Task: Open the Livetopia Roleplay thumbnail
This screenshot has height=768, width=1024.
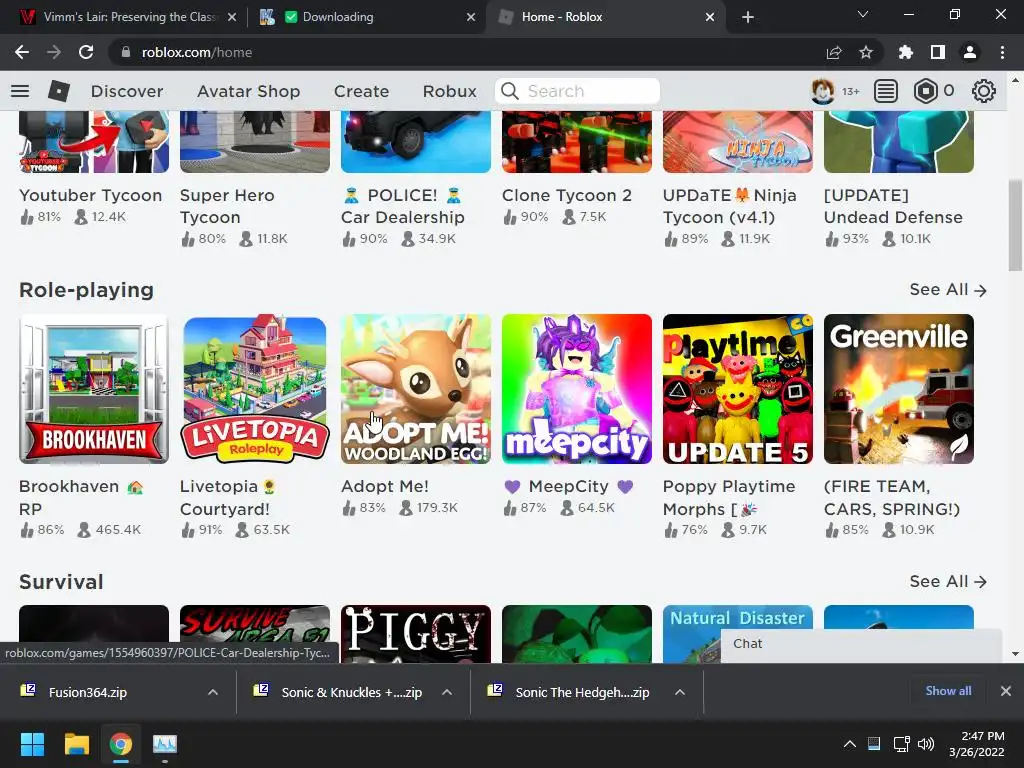Action: (x=255, y=389)
